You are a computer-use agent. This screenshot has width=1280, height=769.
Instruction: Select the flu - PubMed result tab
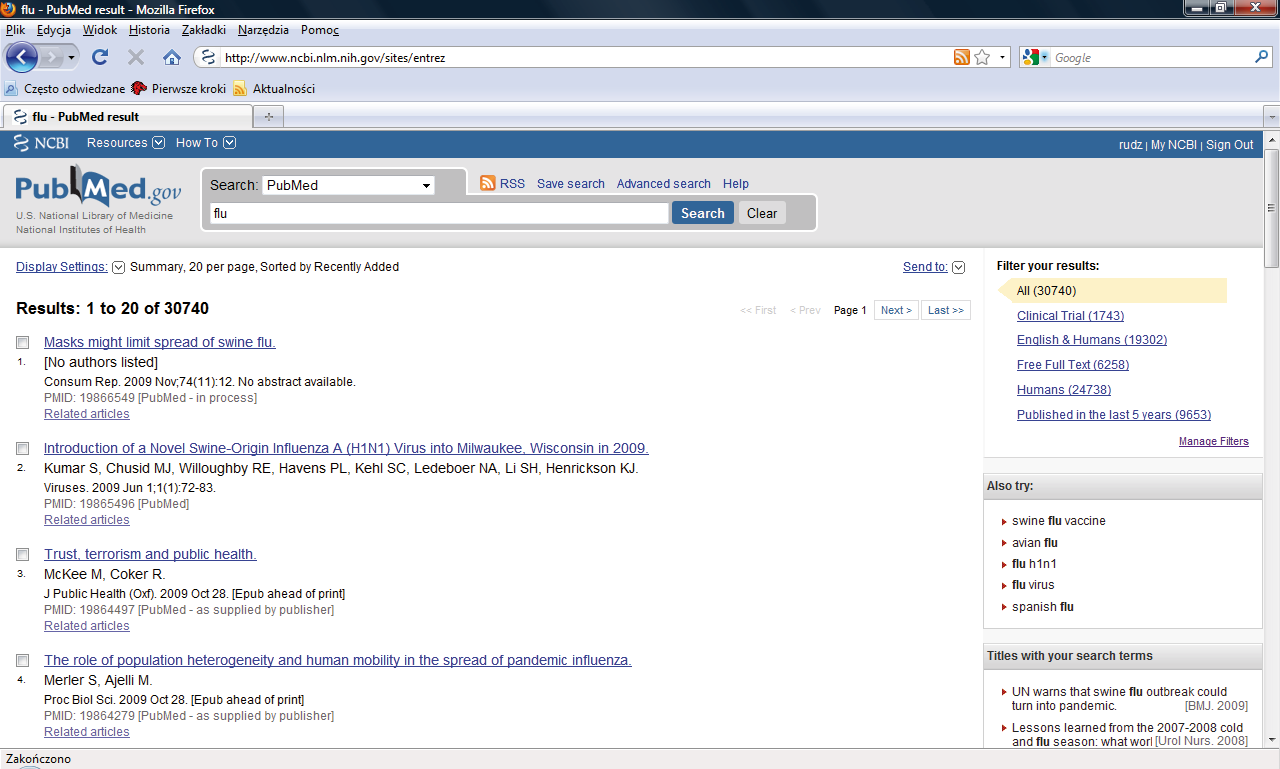[127, 117]
